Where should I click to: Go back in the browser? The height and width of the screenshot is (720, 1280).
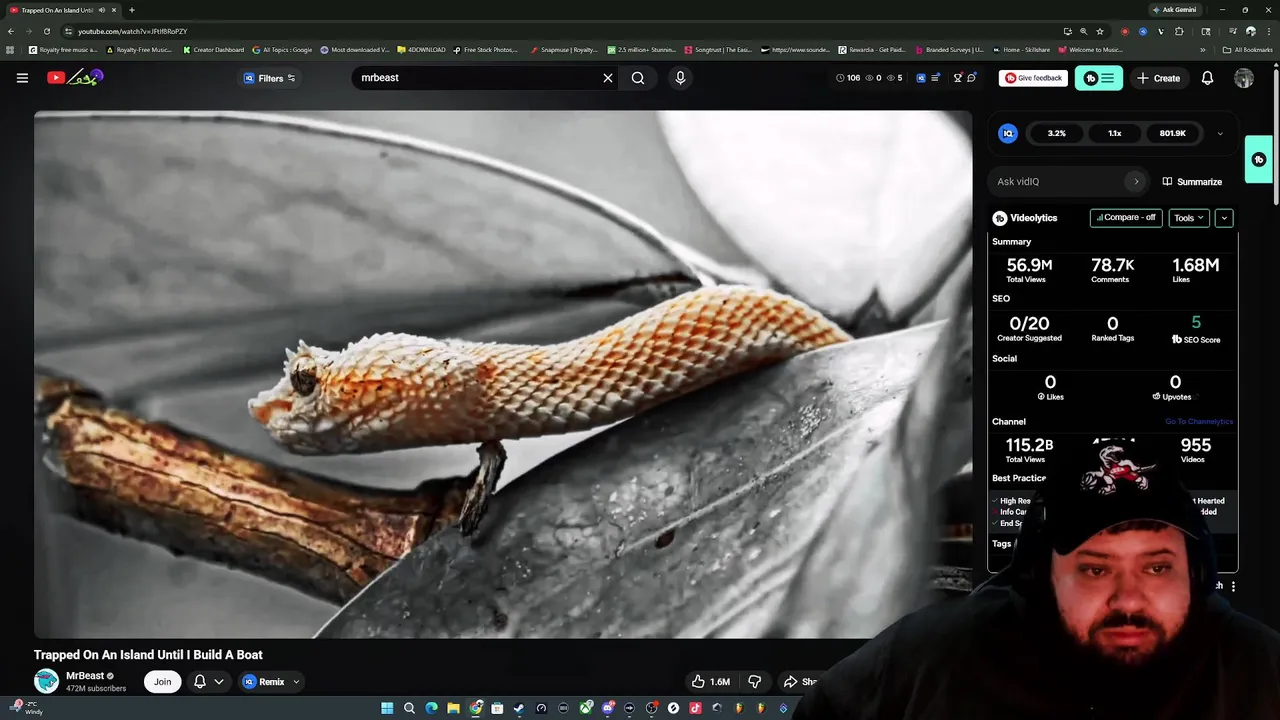11,31
